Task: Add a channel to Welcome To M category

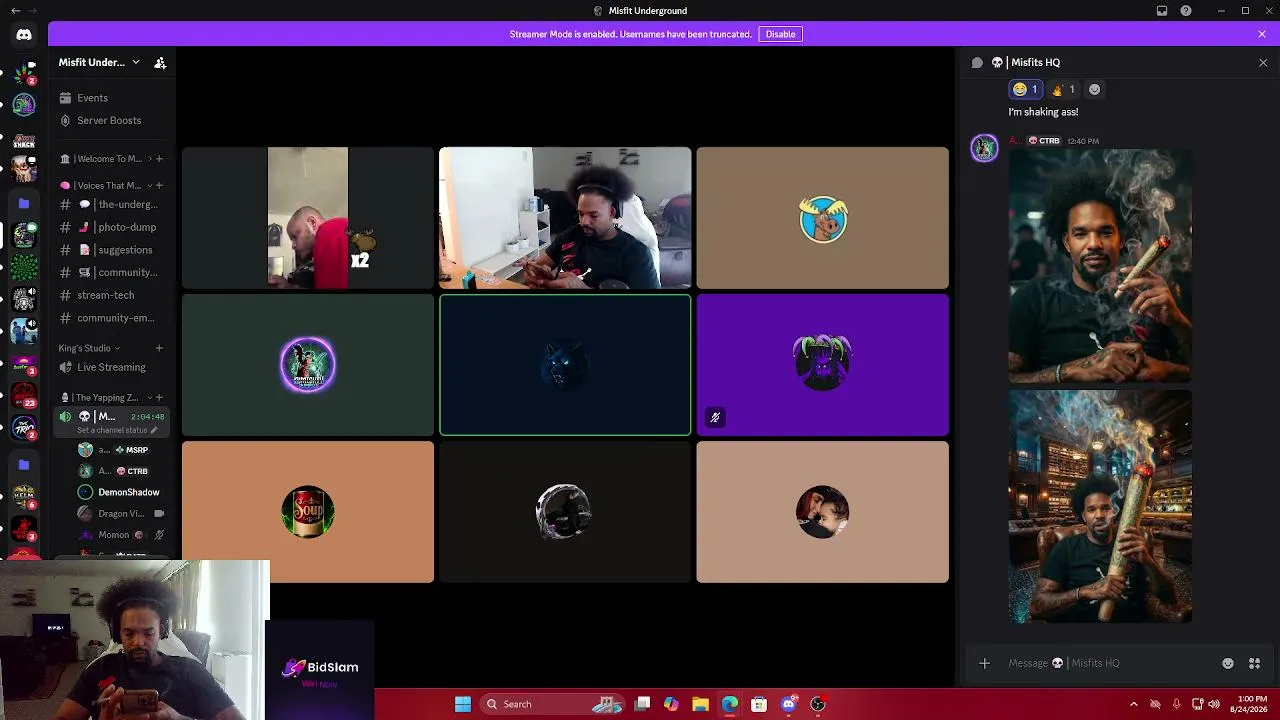Action: click(x=159, y=159)
